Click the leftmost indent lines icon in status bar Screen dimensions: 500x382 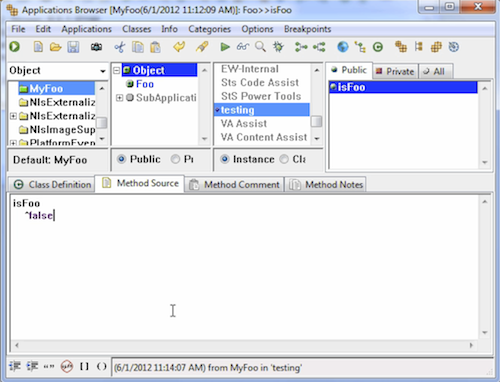tap(15, 367)
